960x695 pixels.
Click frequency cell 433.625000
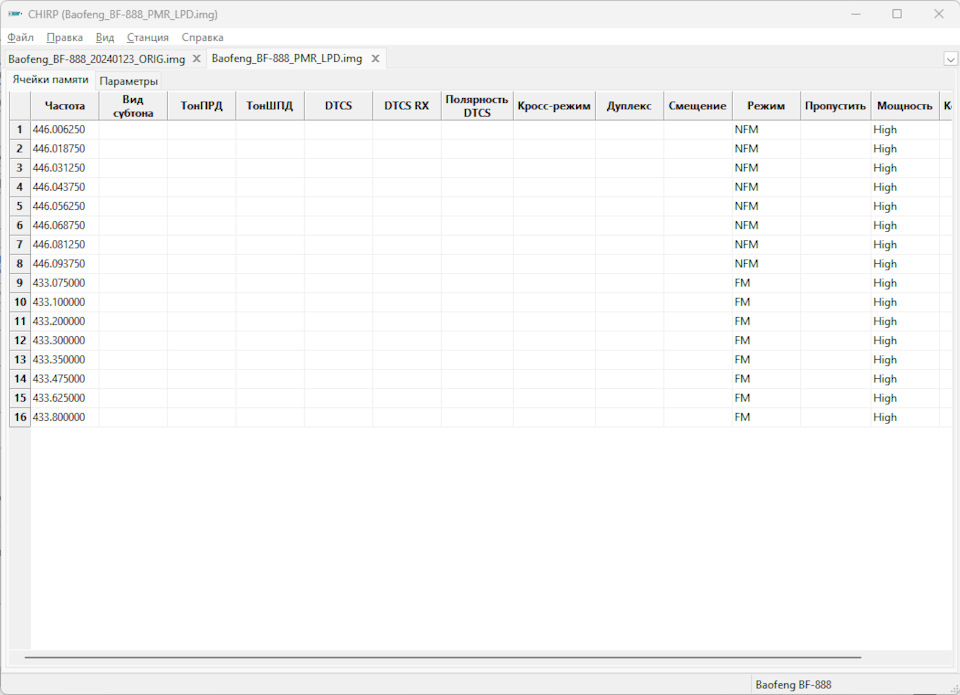64,398
